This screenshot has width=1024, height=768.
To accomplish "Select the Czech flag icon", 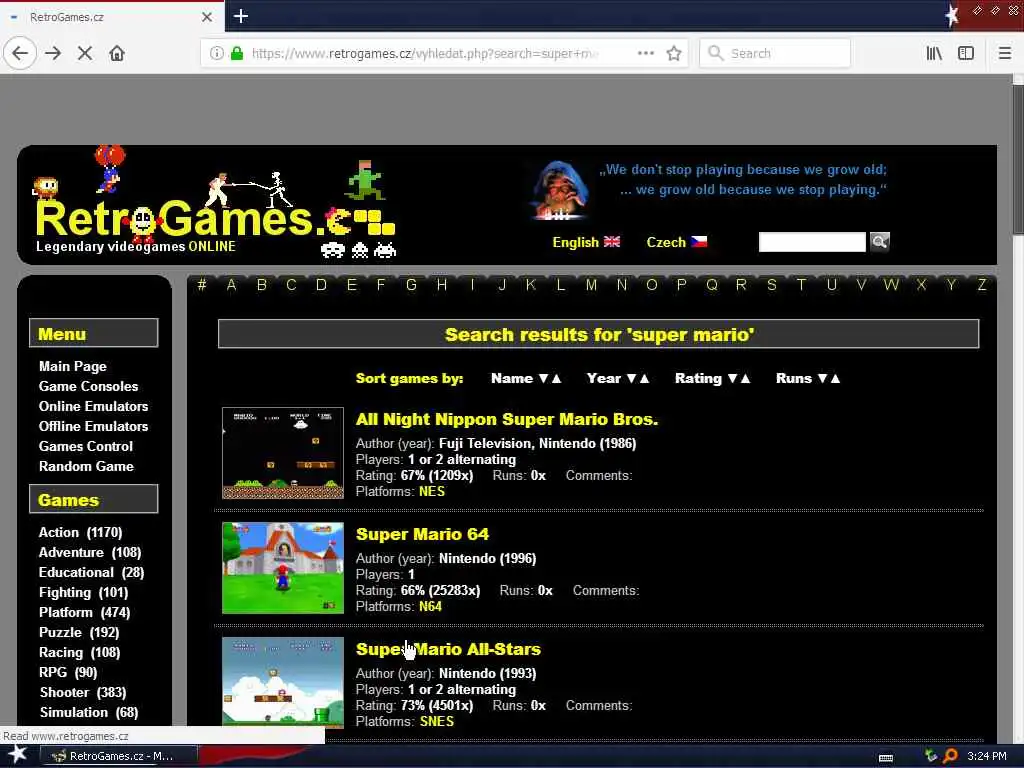I will (699, 242).
